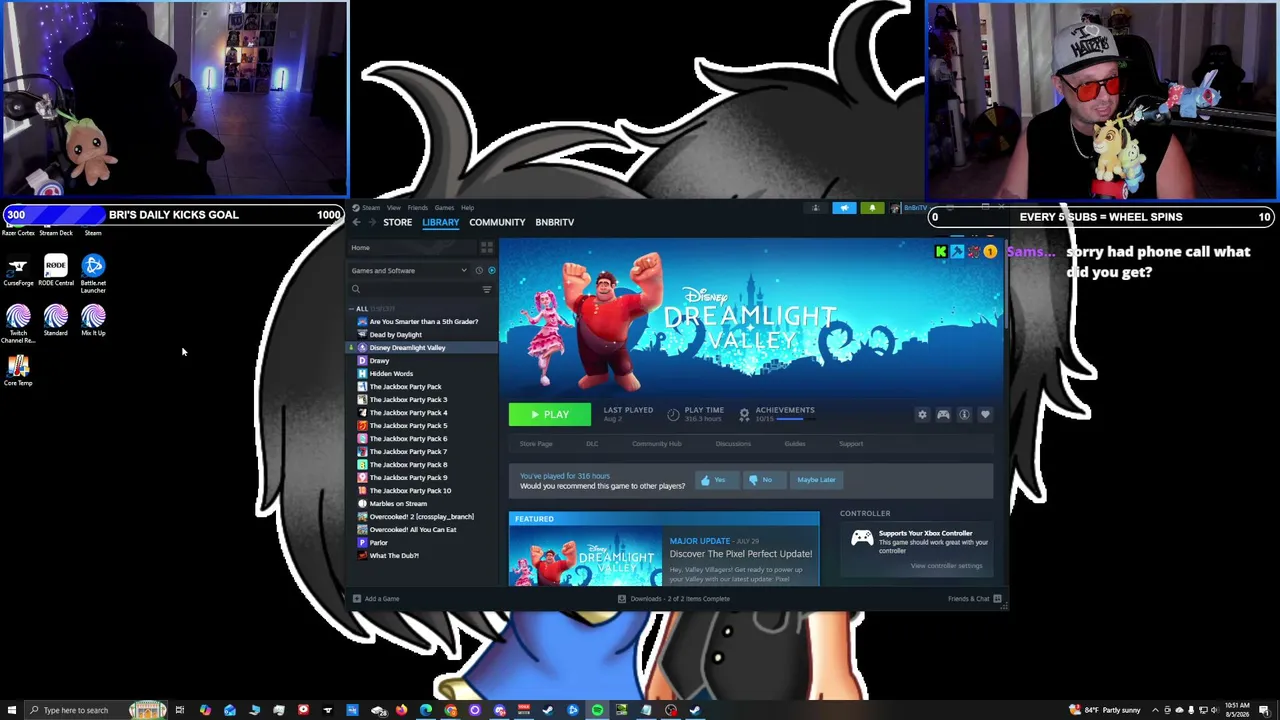Open the Help menu in Steam

(467, 208)
